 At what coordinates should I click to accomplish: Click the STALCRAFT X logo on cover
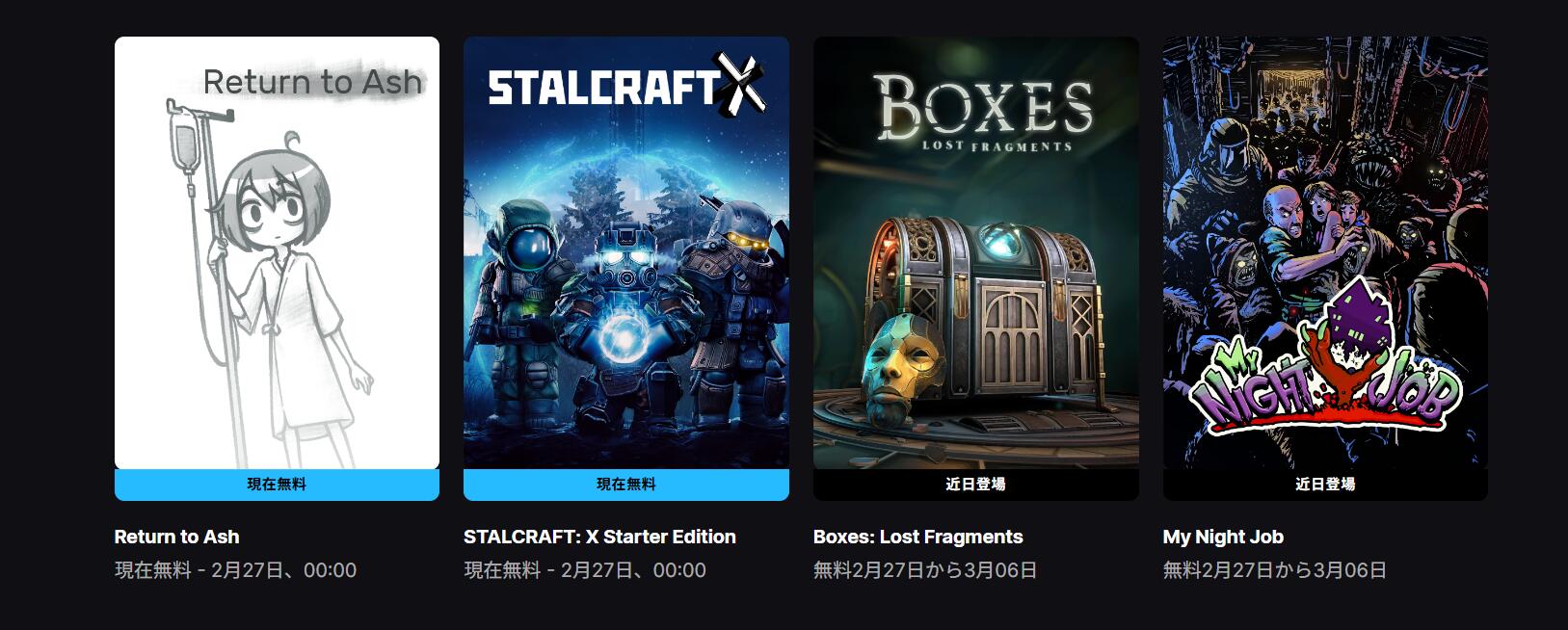626,83
